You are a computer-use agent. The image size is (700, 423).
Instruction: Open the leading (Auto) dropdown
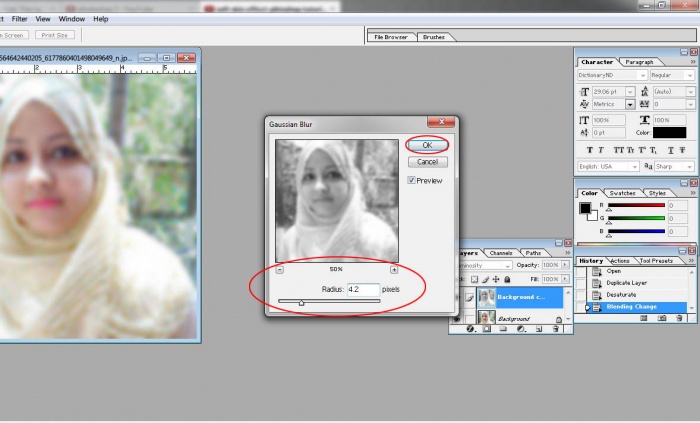[x=691, y=91]
